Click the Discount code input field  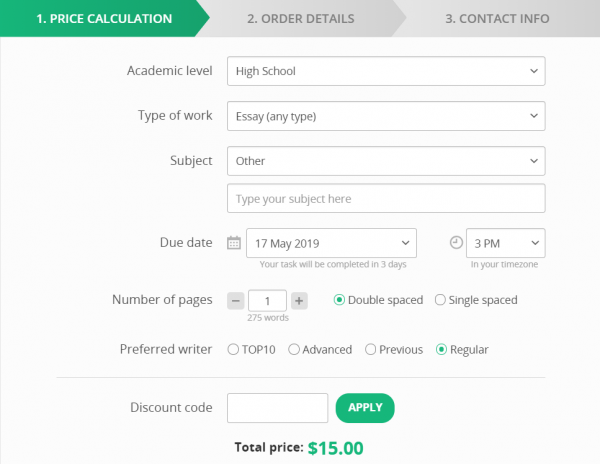(x=278, y=408)
